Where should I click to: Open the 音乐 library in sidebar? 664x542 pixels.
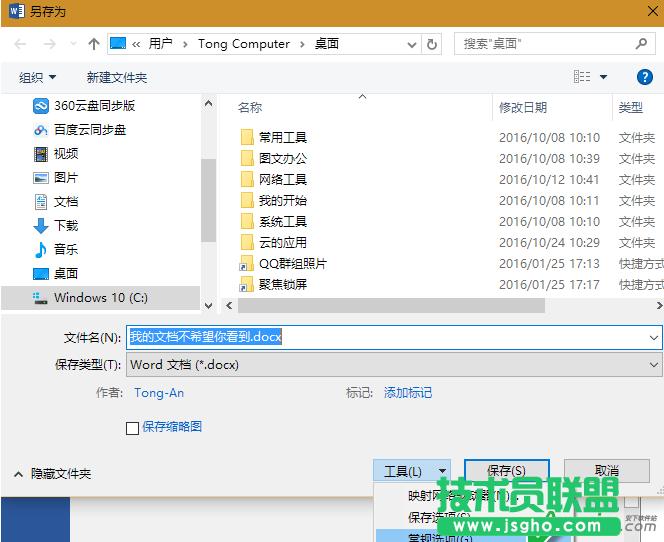pyautogui.click(x=66, y=249)
